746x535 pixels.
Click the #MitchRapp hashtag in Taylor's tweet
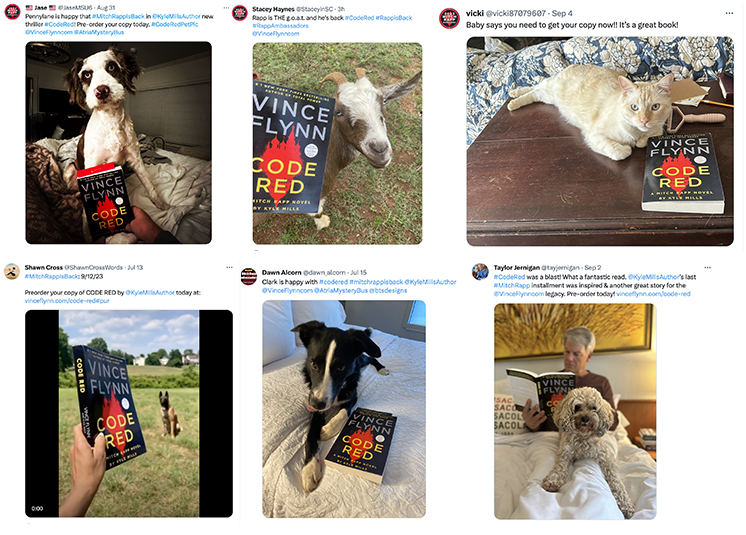coord(511,285)
